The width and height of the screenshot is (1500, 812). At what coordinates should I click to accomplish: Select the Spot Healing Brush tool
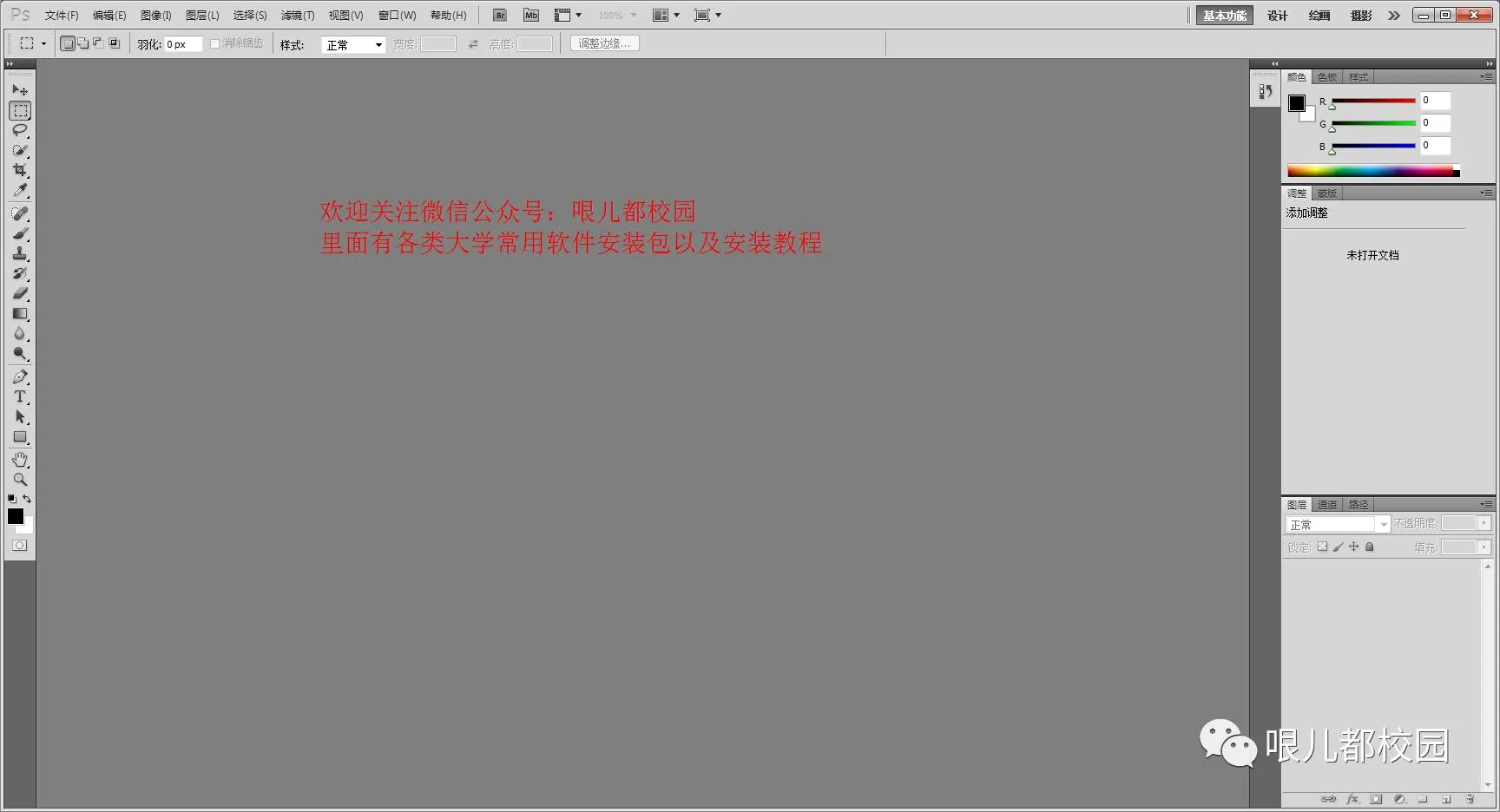pos(20,213)
